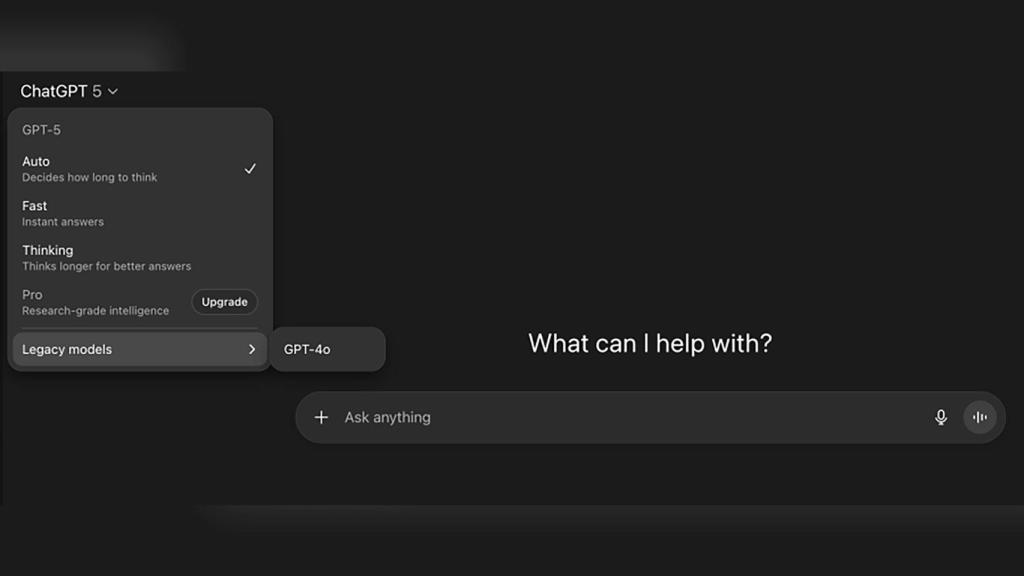This screenshot has height=576, width=1024.
Task: Select the Auto thinking mode
Action: pos(36,161)
